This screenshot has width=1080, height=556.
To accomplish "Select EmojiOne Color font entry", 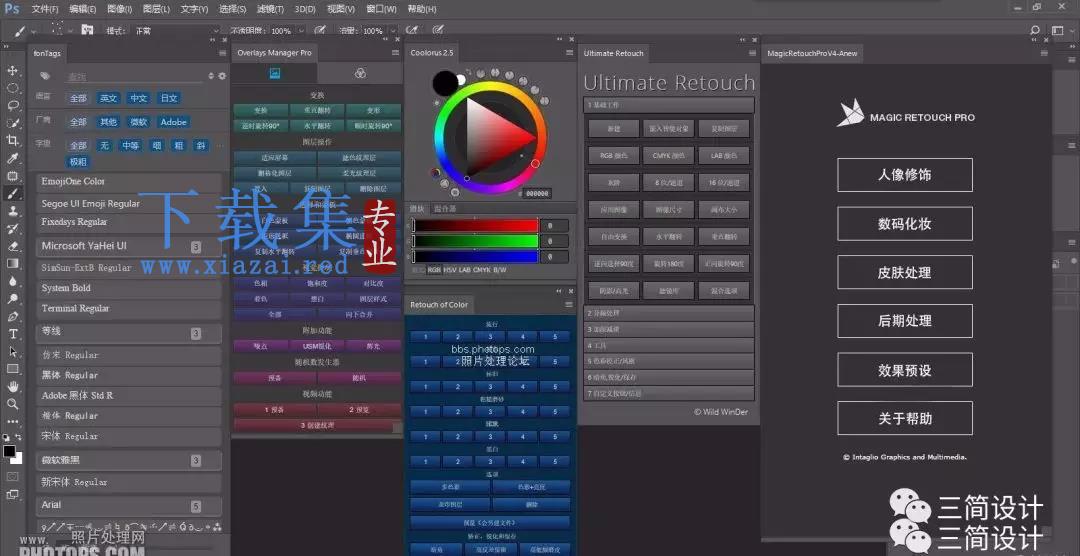I will tap(129, 182).
